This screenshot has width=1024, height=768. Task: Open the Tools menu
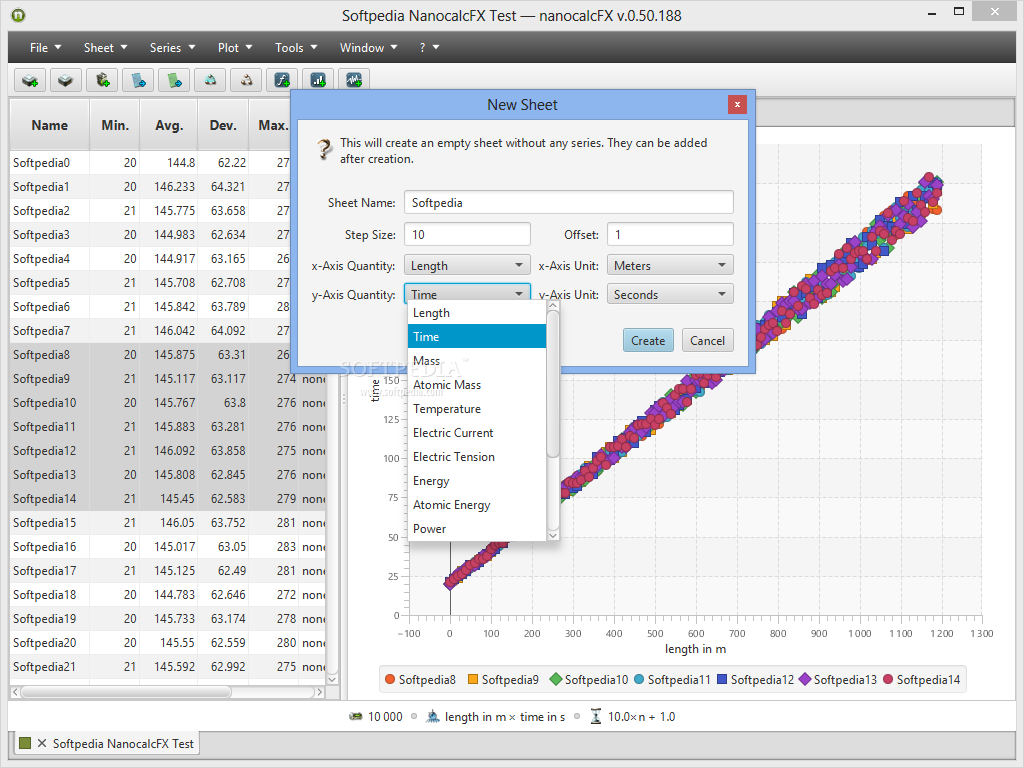click(296, 48)
